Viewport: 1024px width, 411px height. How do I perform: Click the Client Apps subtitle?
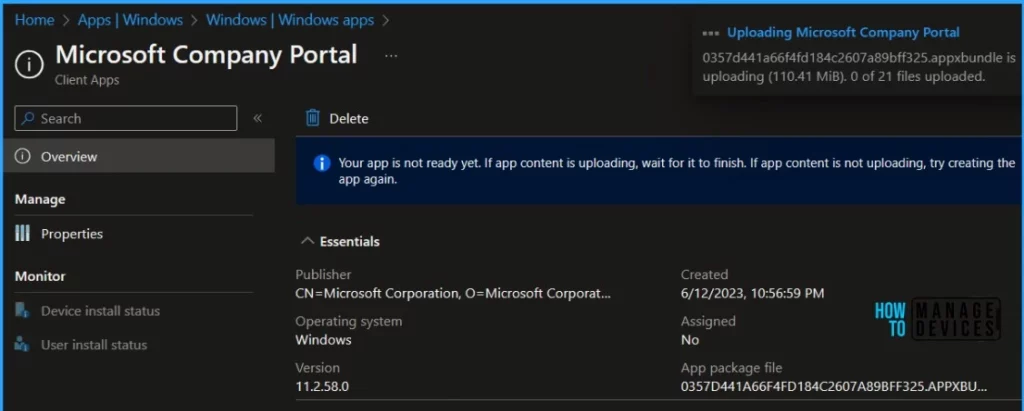87,80
